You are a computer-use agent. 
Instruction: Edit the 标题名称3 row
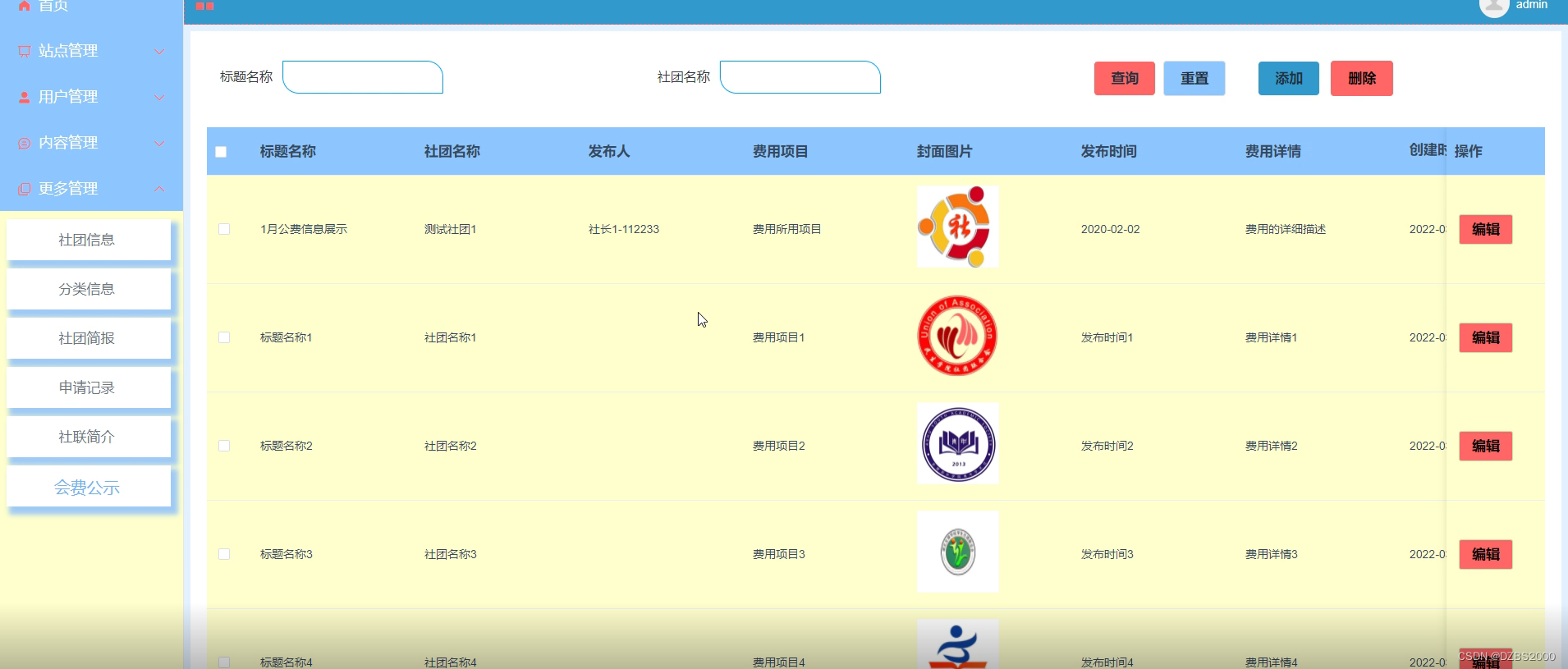(x=1486, y=554)
